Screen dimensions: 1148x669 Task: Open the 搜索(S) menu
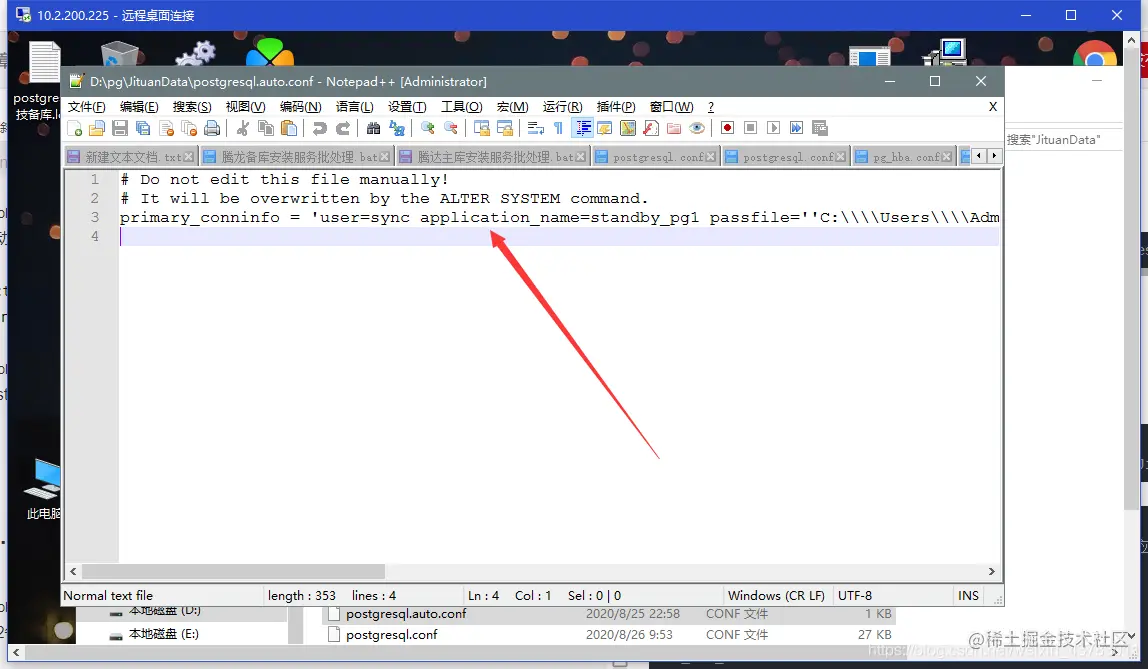pos(192,107)
